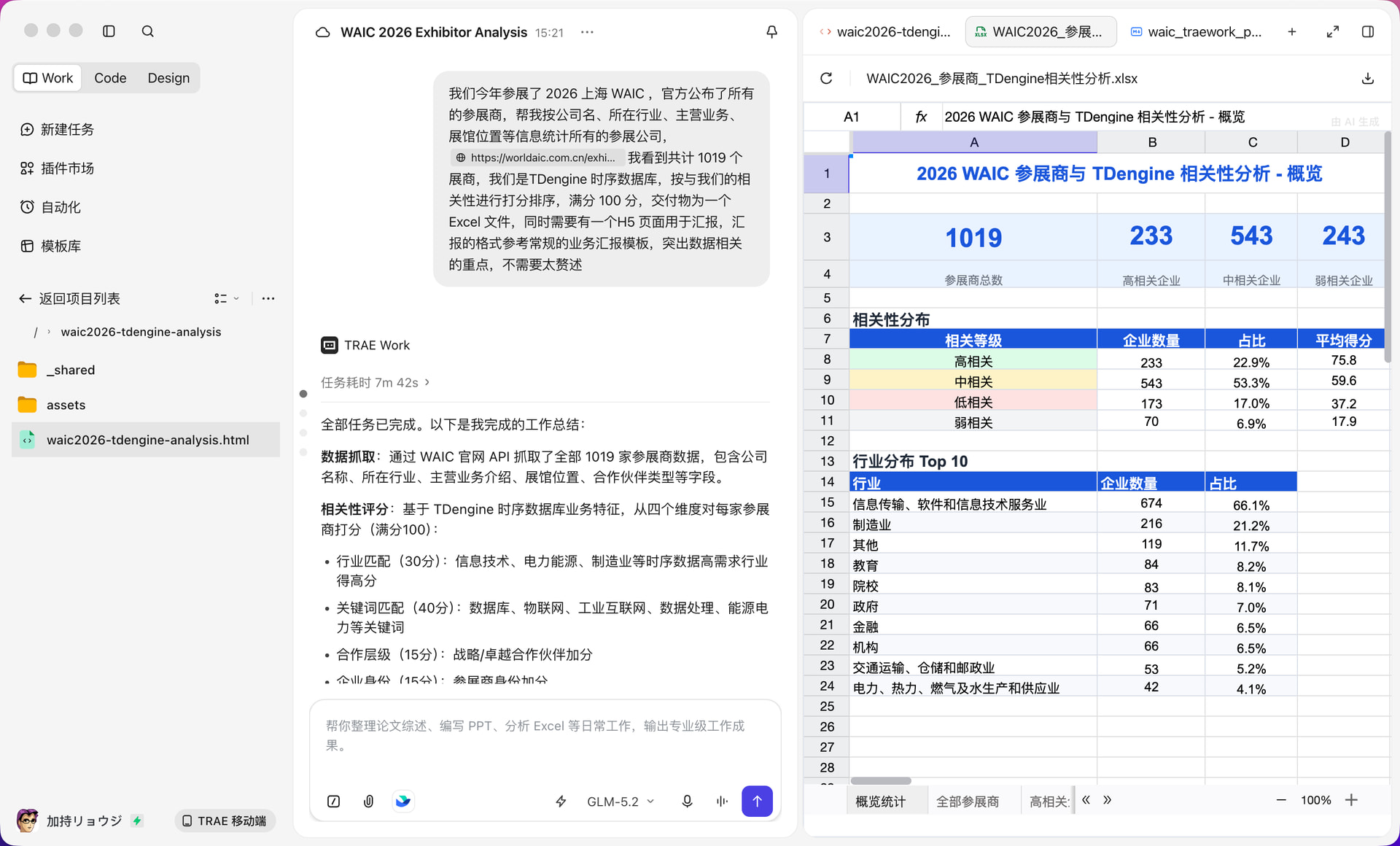Switch to the Design mode tab
The width and height of the screenshot is (1400, 846).
[x=168, y=78]
